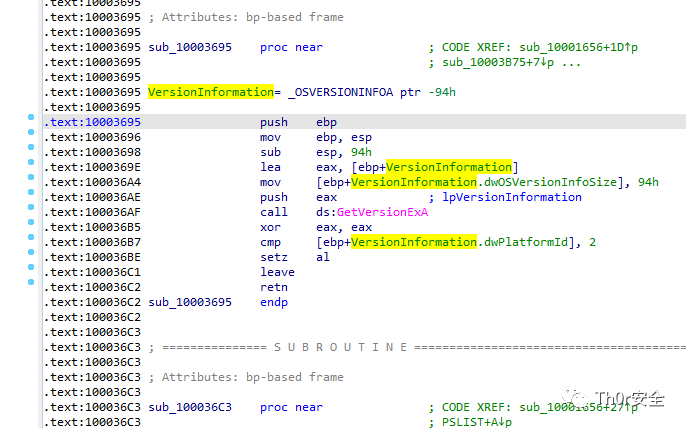This screenshot has height=428, width=686.
Task: Select dwPlatformId field operand
Action: [525, 242]
